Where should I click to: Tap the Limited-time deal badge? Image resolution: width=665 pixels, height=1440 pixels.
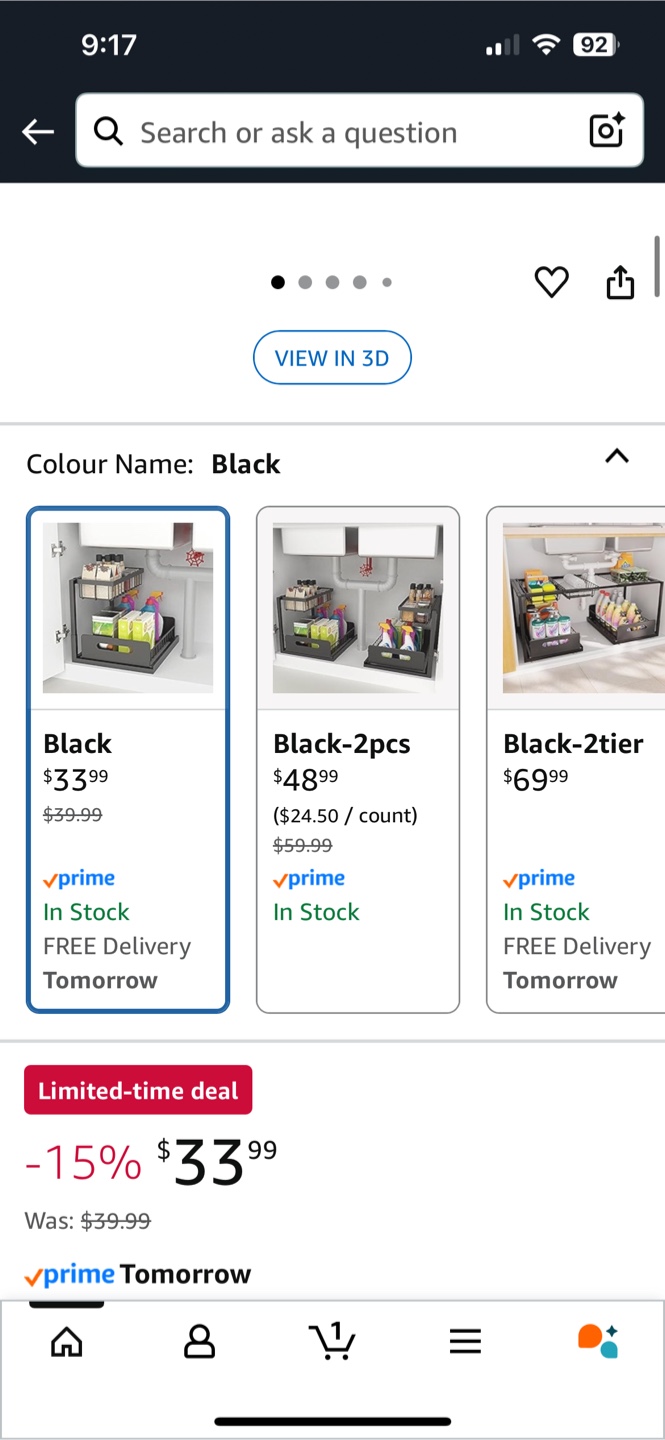tap(138, 1090)
